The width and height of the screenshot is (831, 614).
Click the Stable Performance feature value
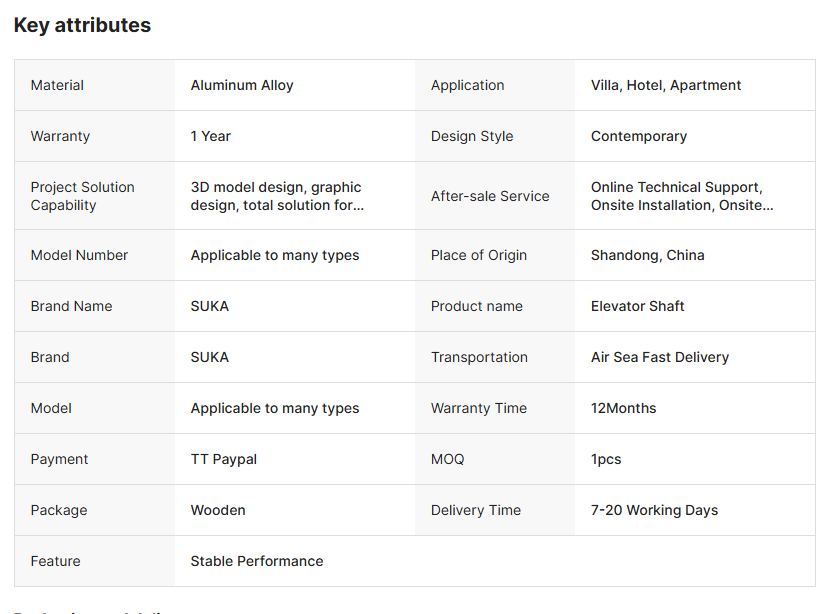pos(257,561)
